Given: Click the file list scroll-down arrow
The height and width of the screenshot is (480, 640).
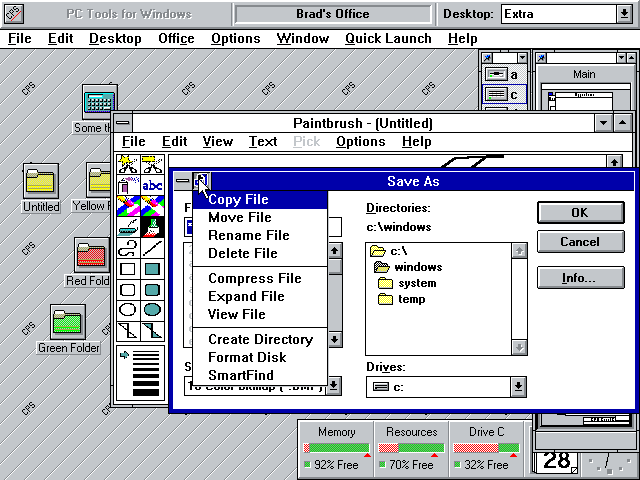Looking at the screenshot, I should click(x=335, y=340).
